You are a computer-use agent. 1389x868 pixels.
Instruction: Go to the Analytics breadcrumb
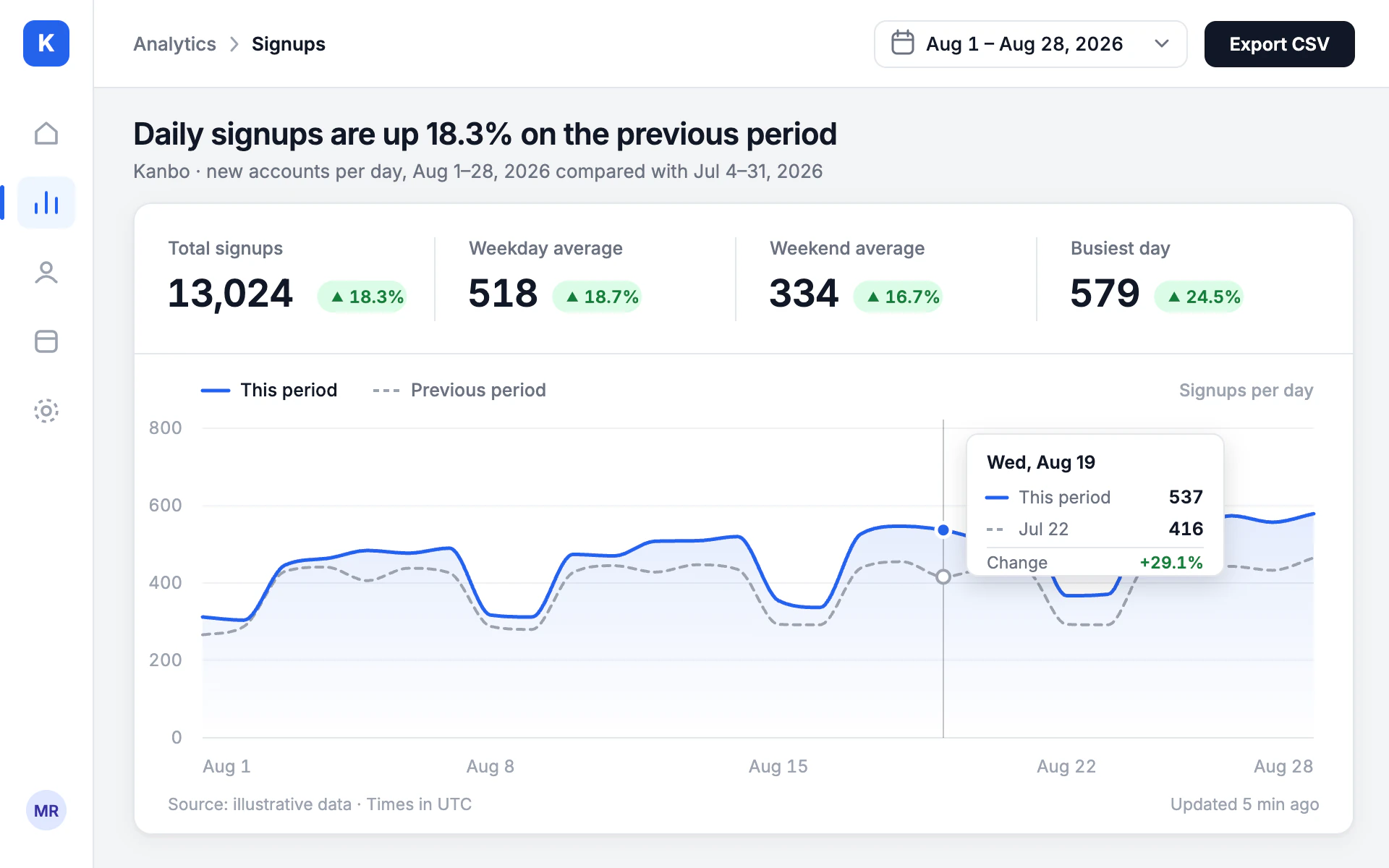pyautogui.click(x=174, y=44)
